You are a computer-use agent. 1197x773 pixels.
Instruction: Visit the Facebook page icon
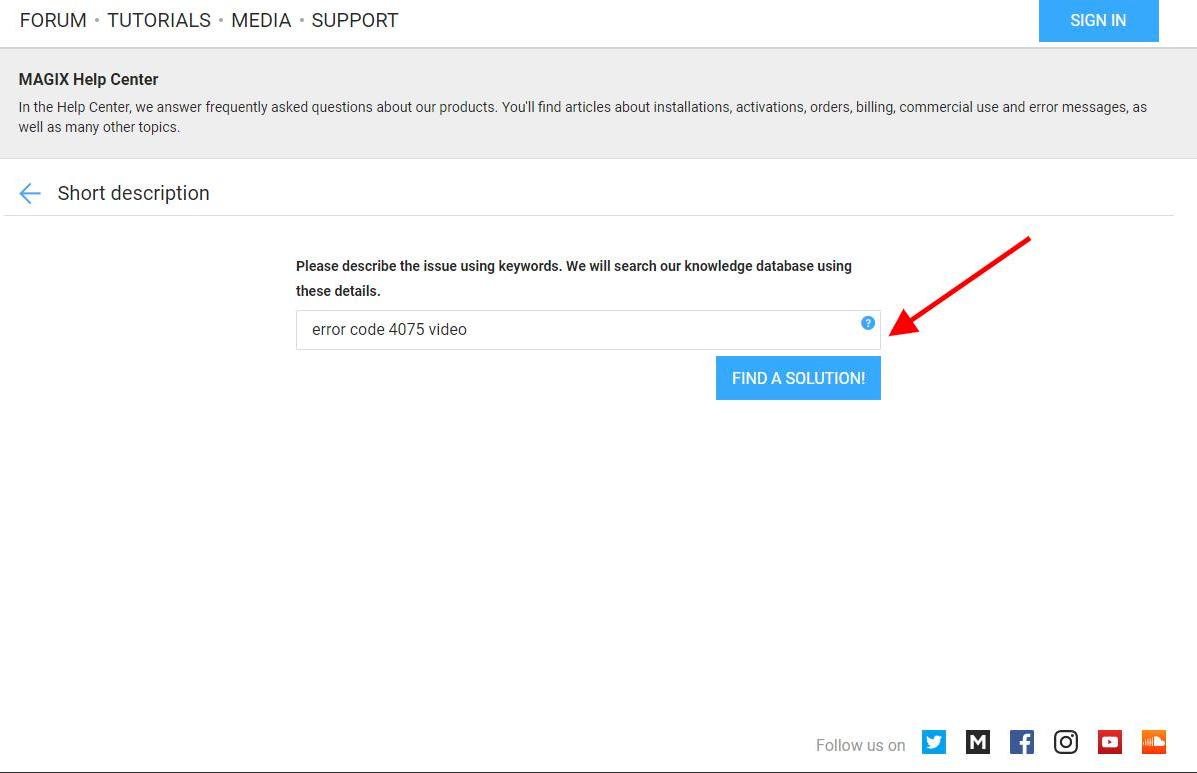coord(1021,742)
